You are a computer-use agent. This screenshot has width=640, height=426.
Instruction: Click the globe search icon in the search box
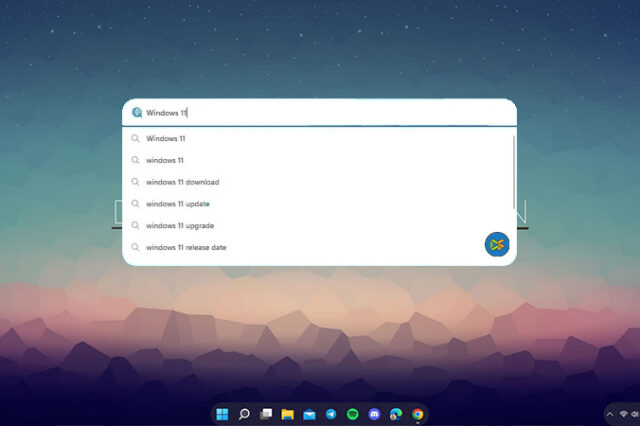[x=137, y=112]
